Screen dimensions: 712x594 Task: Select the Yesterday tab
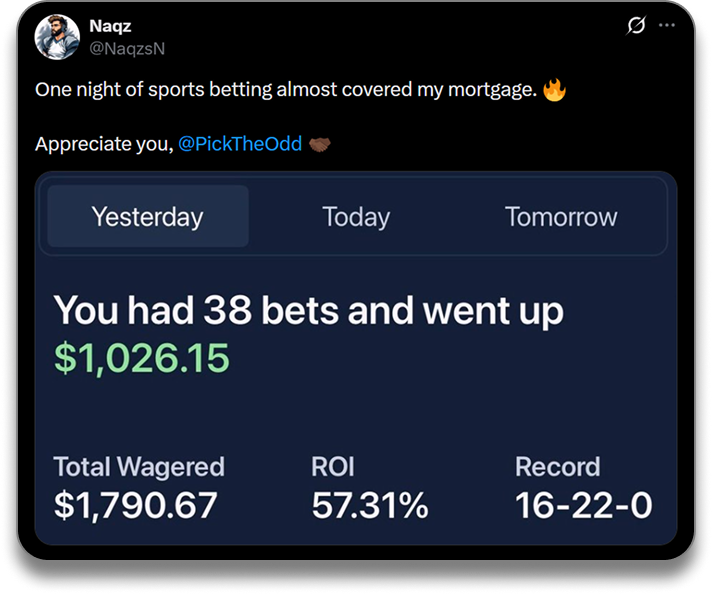147,216
